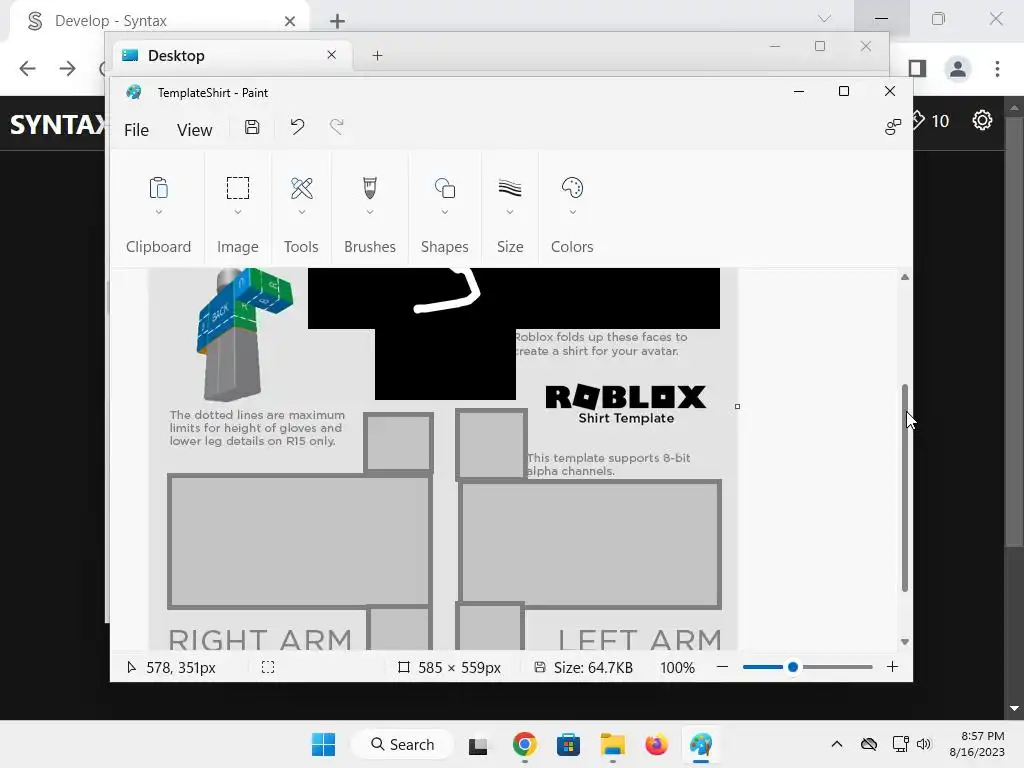Undo the last stroke in Paint
This screenshot has height=768, width=1024.
tap(297, 127)
